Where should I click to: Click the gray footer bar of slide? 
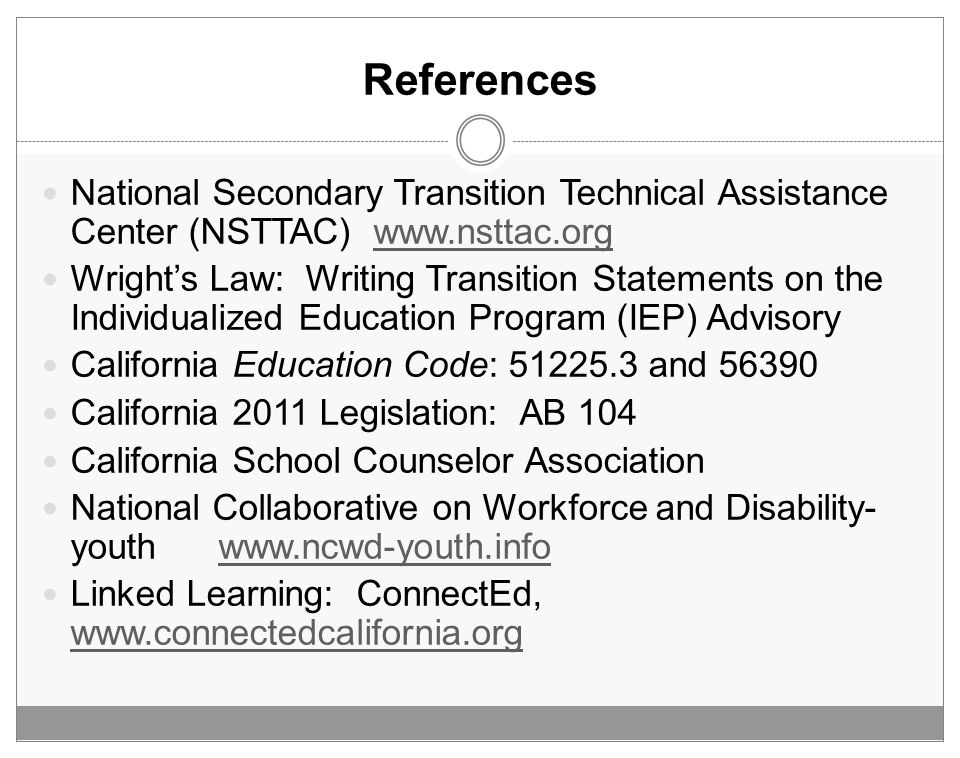click(480, 723)
